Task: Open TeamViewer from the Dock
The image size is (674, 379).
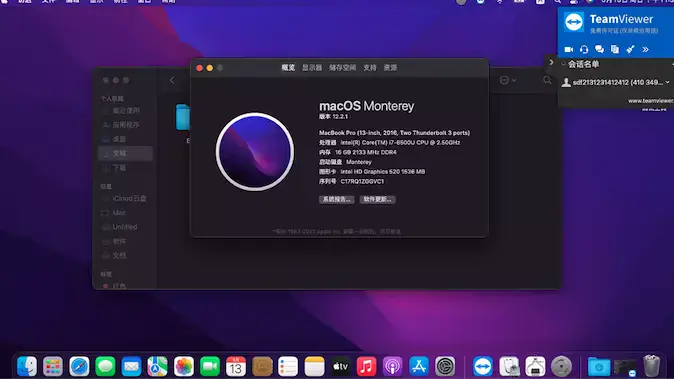Action: (483, 367)
